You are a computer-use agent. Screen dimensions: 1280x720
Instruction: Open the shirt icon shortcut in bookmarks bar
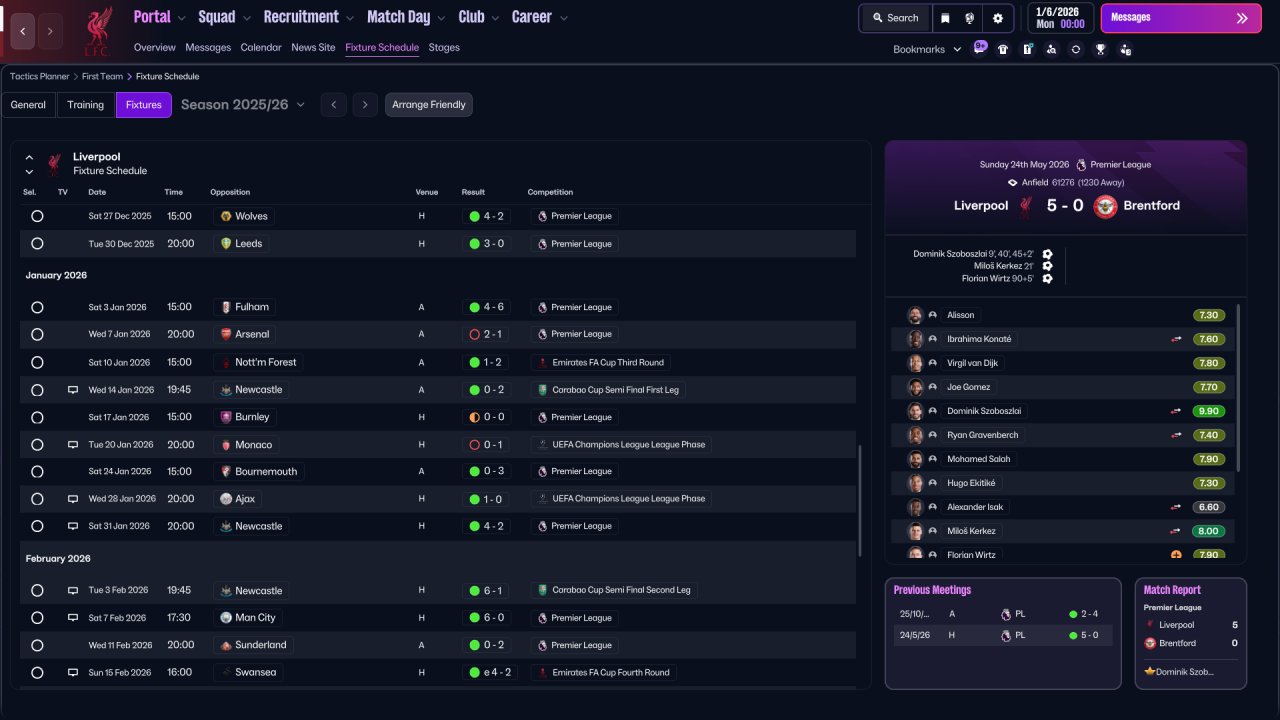tap(1003, 49)
